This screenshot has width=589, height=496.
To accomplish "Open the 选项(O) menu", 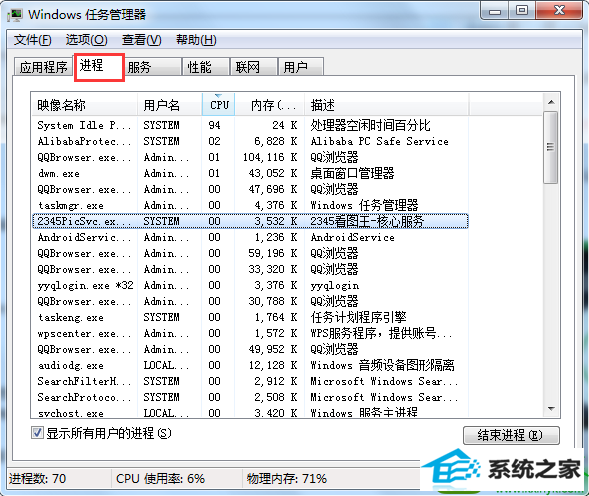I will [87, 40].
